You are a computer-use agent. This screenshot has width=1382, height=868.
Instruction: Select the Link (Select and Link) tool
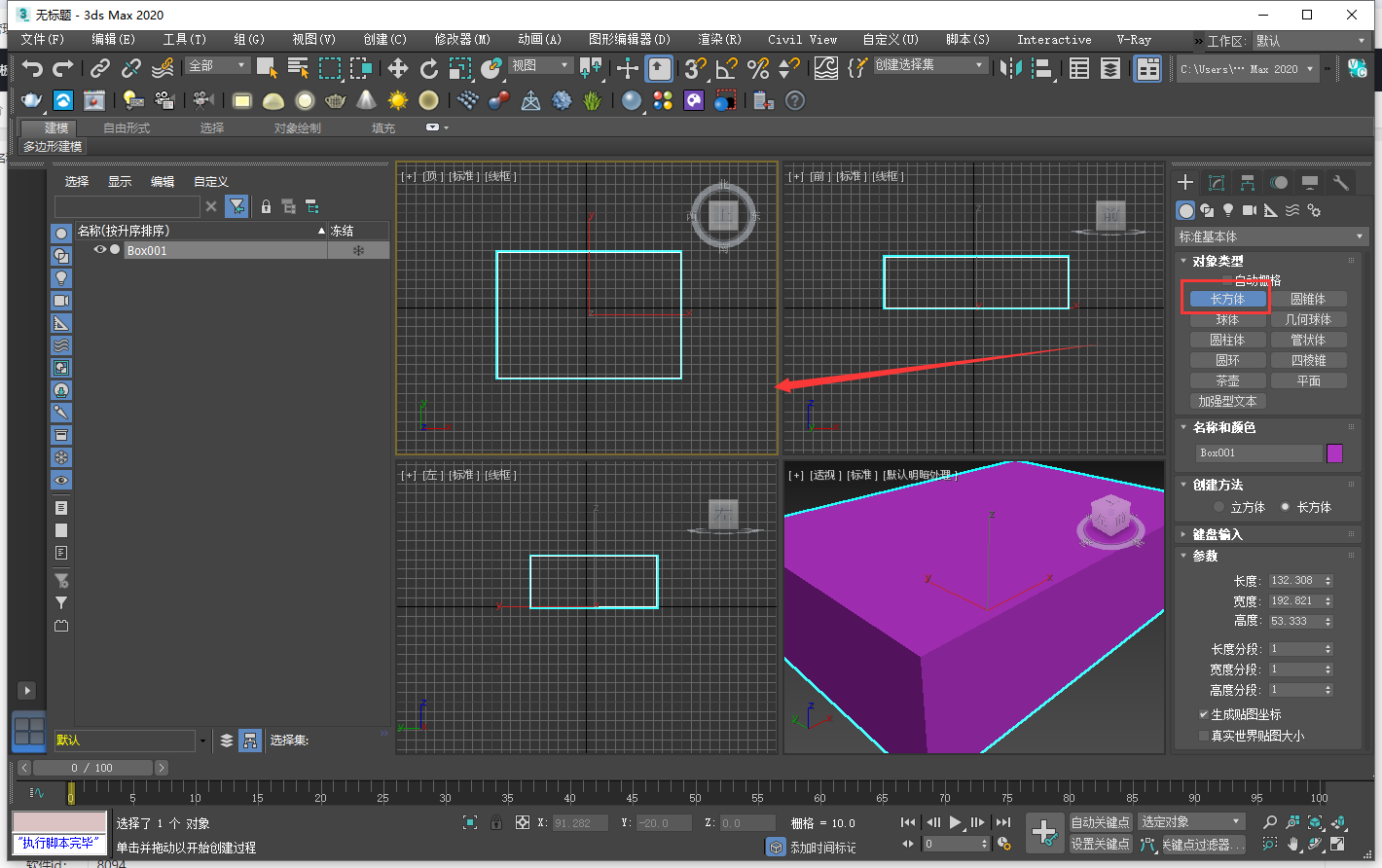click(100, 68)
